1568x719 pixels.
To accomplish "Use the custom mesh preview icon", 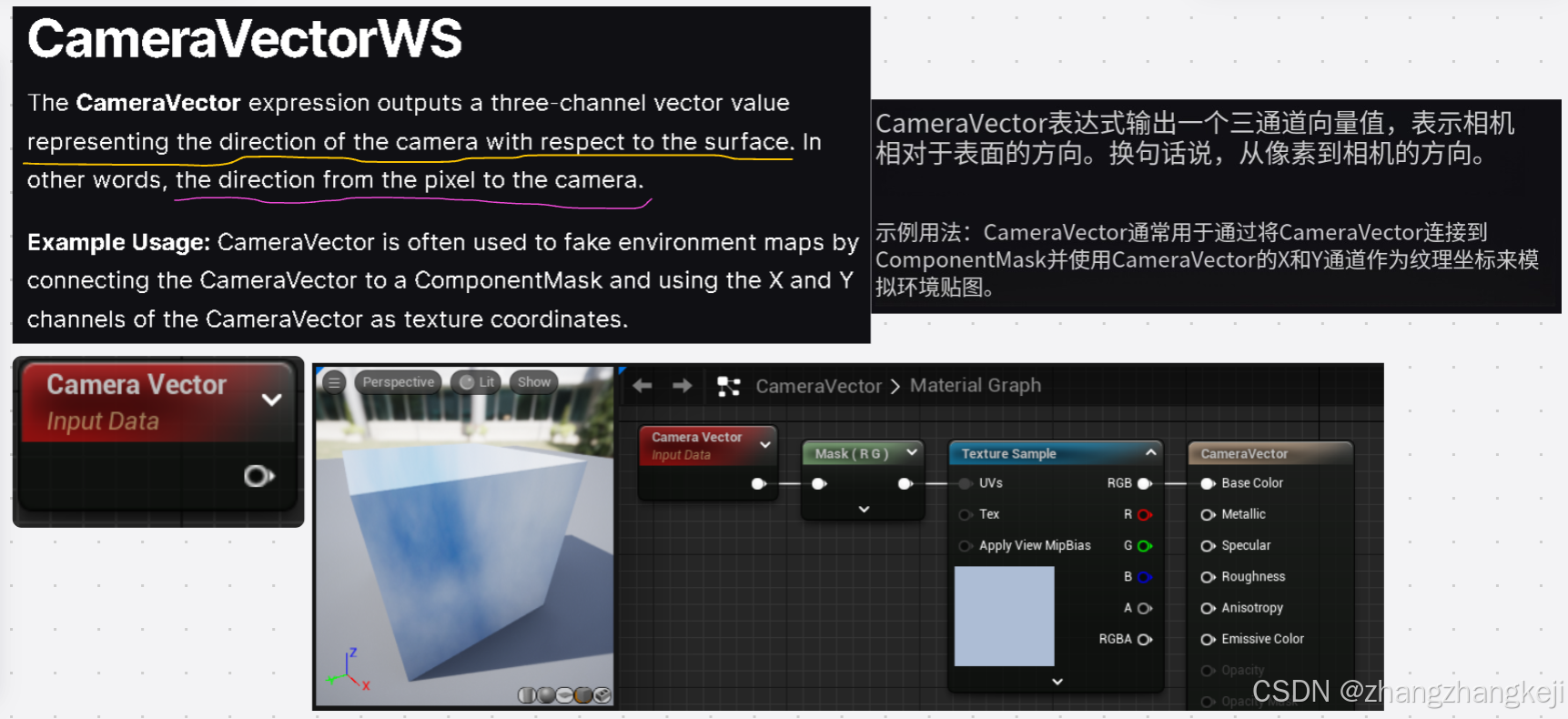I will [602, 695].
